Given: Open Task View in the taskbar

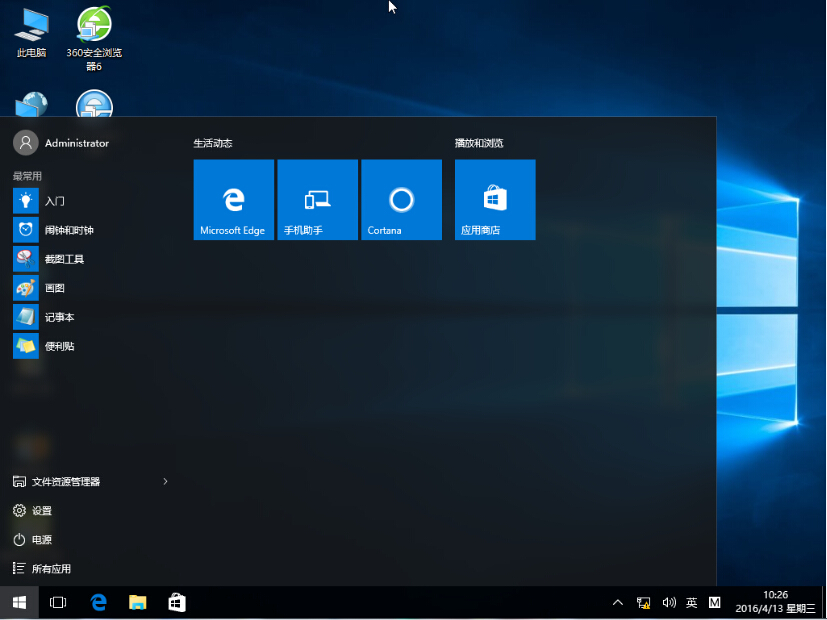Looking at the screenshot, I should pyautogui.click(x=58, y=602).
